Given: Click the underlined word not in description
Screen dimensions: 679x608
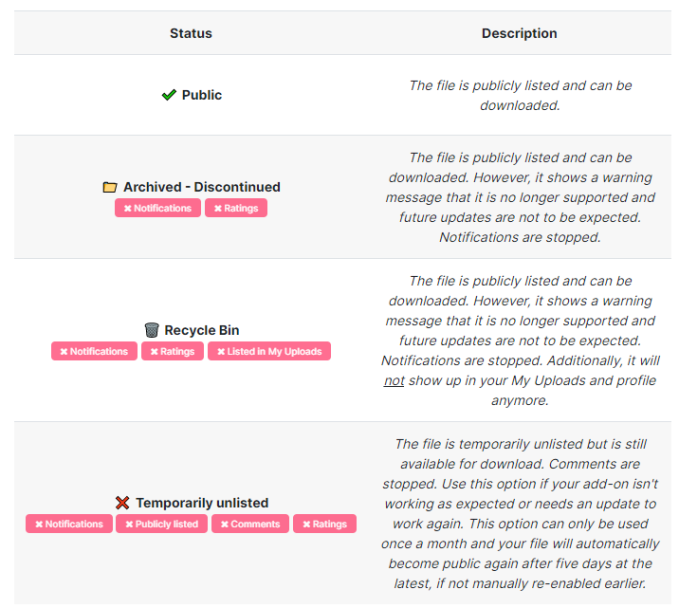Looking at the screenshot, I should tap(394, 381).
